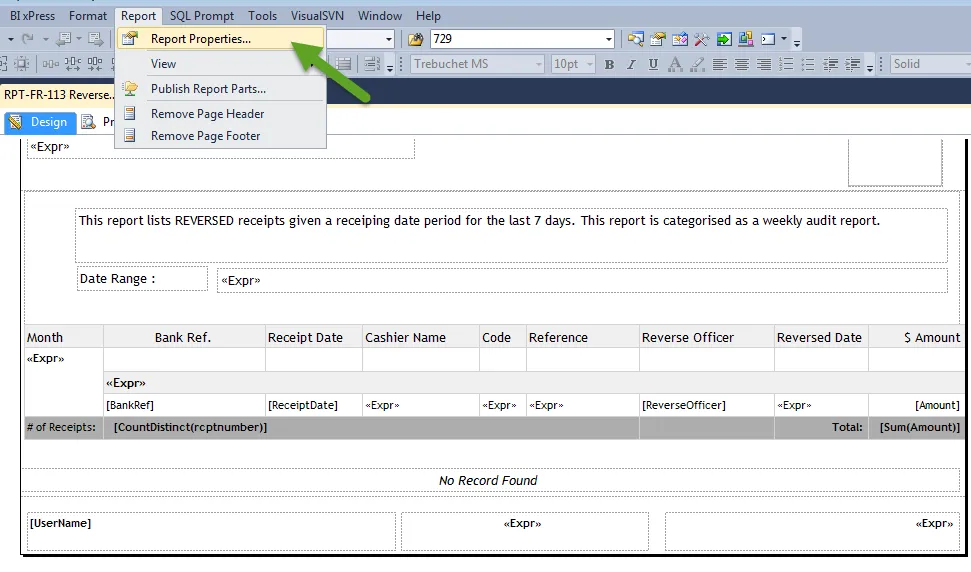This screenshot has width=971, height=572.
Task: Click the Navigate Forward icon
Action: [x=95, y=39]
